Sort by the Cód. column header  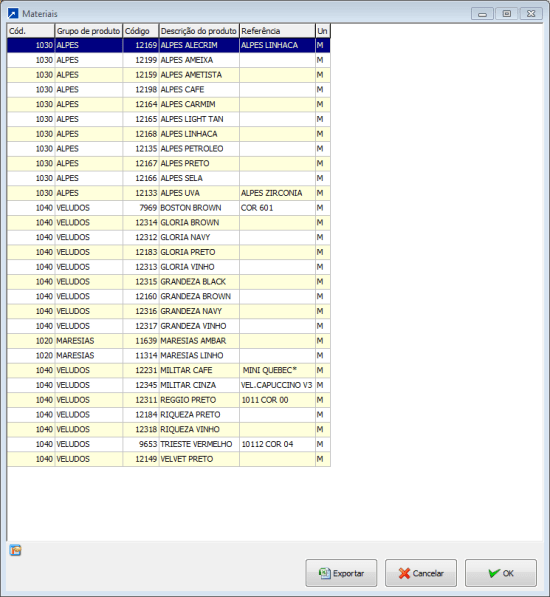tap(31, 31)
